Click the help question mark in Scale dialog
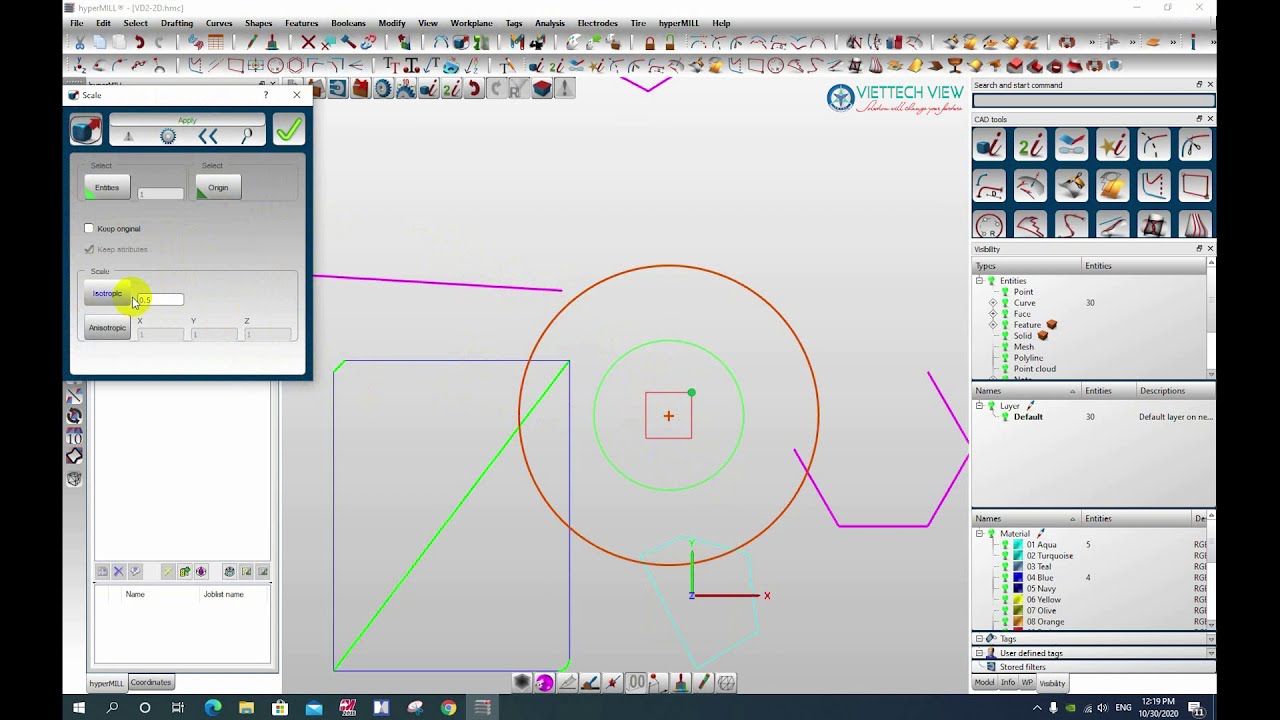Screen dimensions: 1280x720 [266, 95]
